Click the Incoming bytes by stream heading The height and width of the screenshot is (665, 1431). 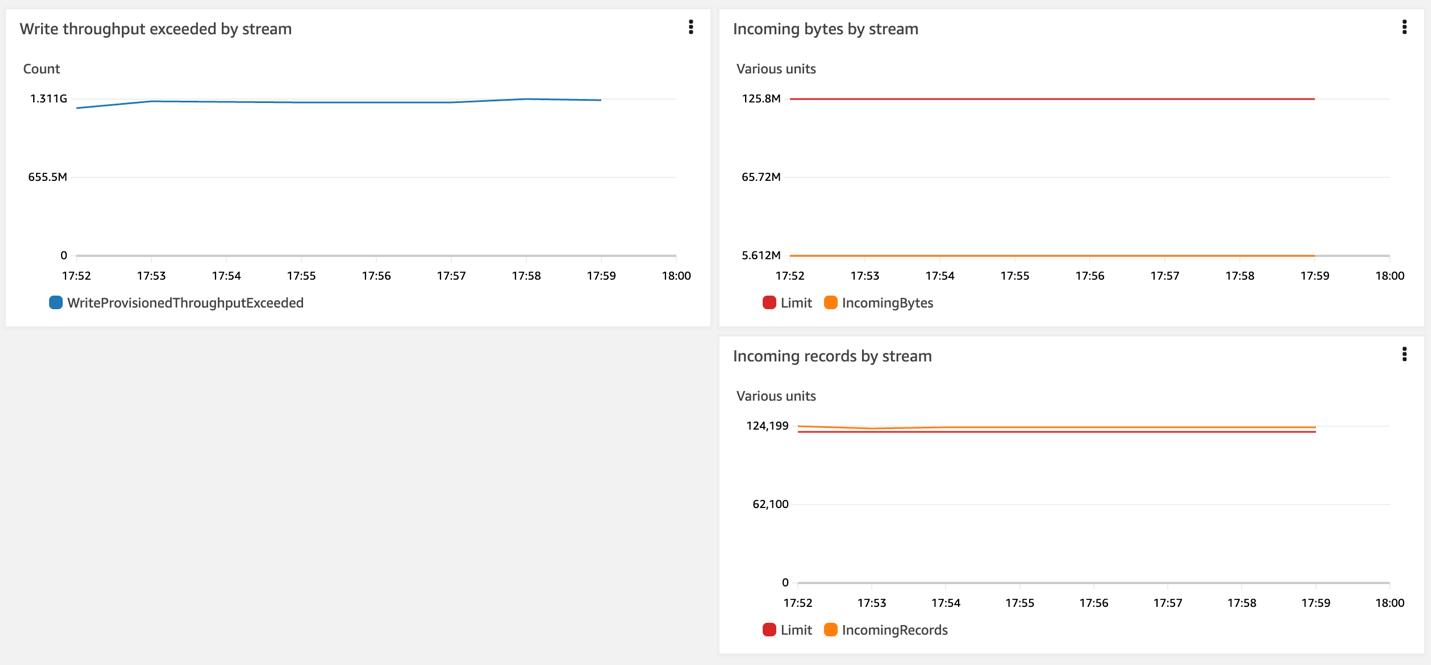[x=826, y=29]
